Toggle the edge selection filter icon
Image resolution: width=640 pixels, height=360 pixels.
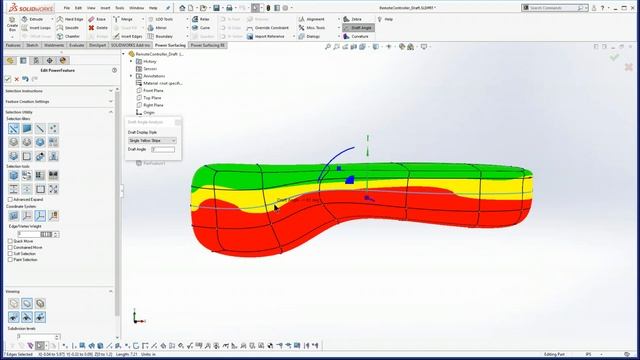coord(40,129)
